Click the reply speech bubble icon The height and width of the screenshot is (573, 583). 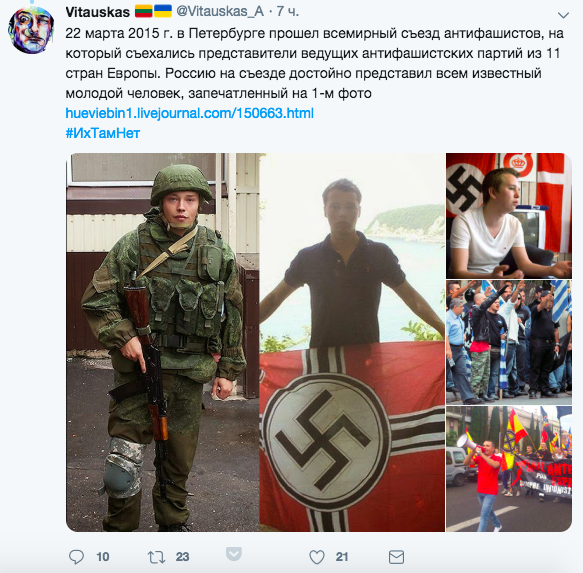click(77, 557)
